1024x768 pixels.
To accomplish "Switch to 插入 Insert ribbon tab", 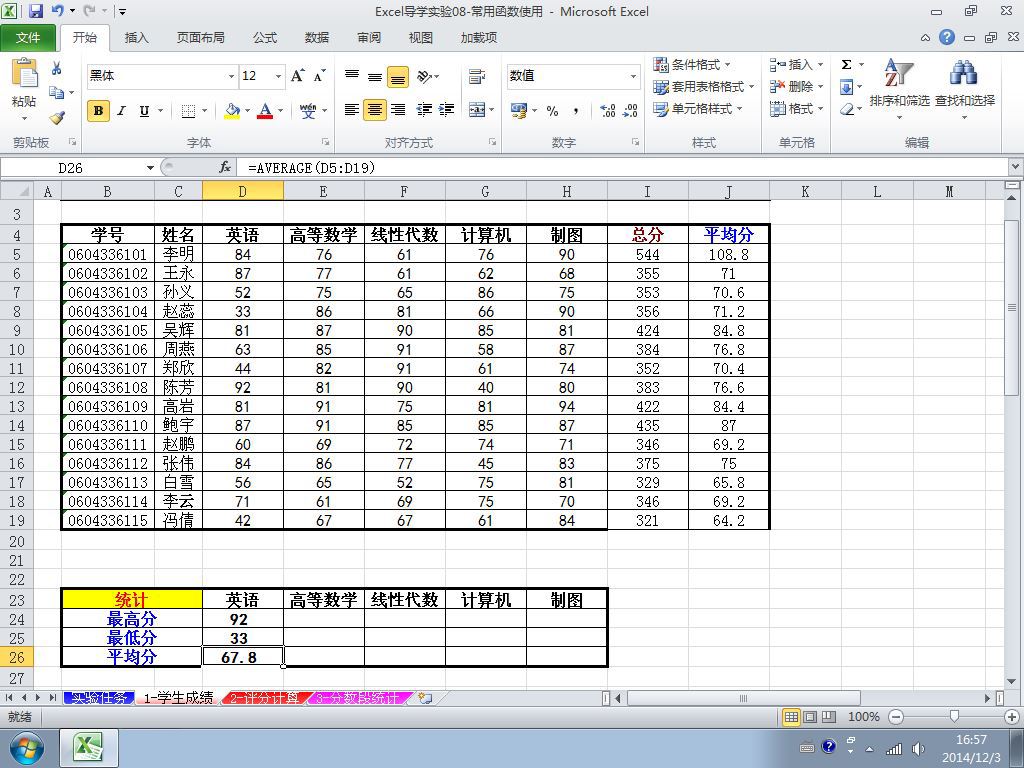I will tap(136, 38).
